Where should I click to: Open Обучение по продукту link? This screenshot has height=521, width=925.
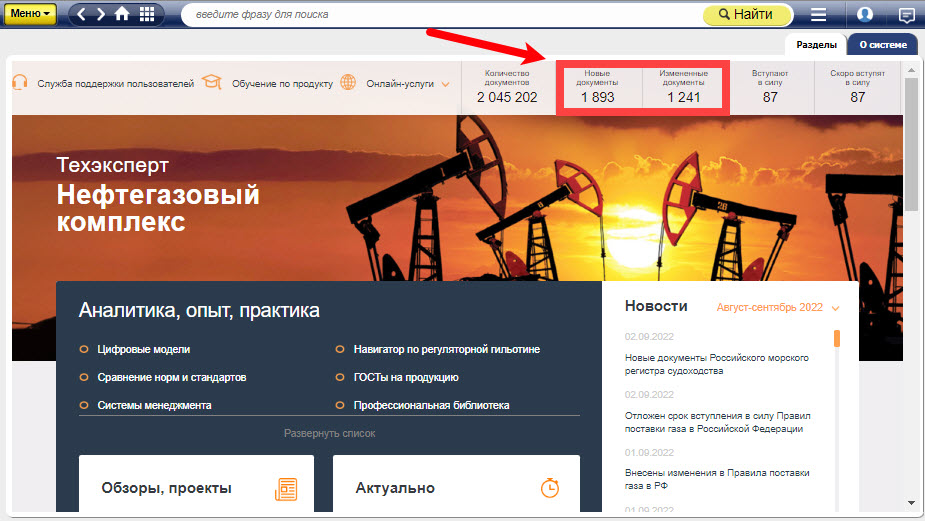tap(282, 84)
